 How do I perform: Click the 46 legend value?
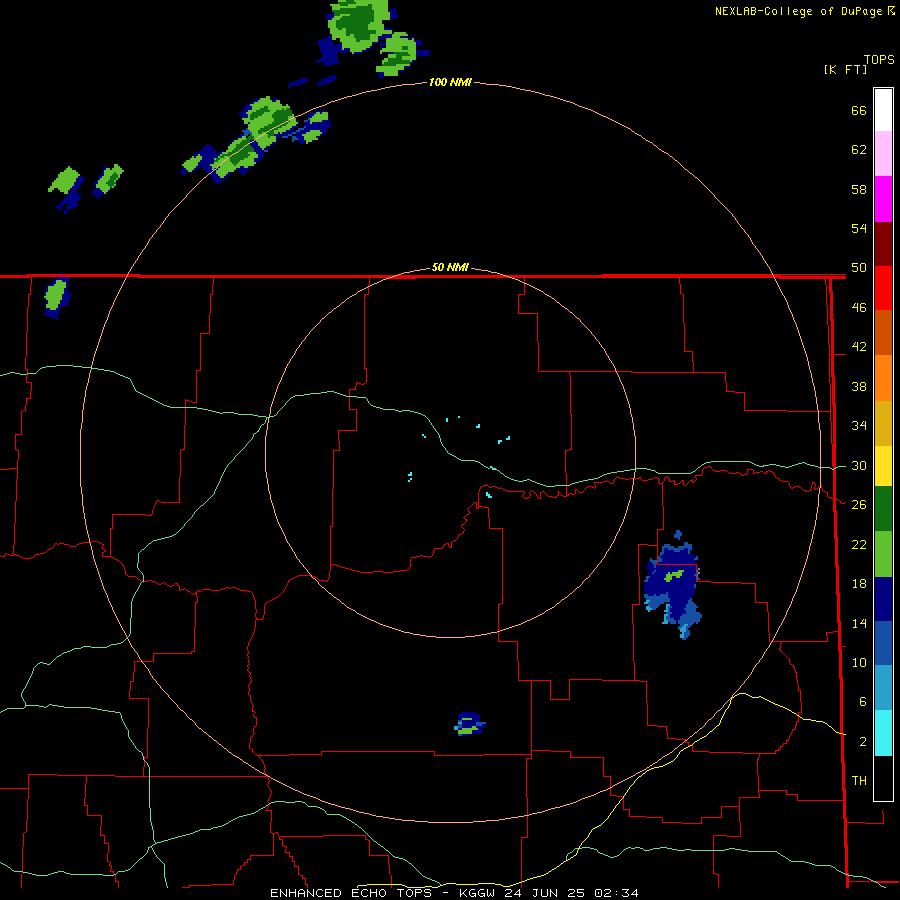point(859,308)
